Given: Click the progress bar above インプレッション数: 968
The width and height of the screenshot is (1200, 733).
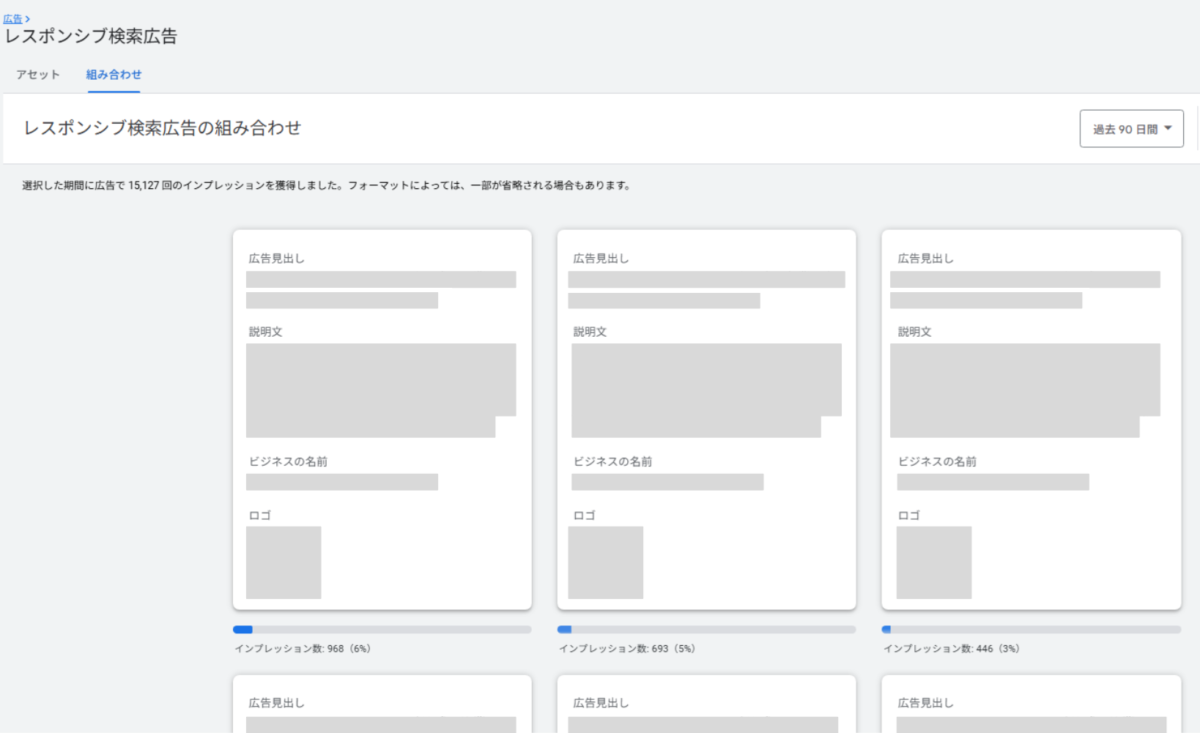Looking at the screenshot, I should (382, 630).
